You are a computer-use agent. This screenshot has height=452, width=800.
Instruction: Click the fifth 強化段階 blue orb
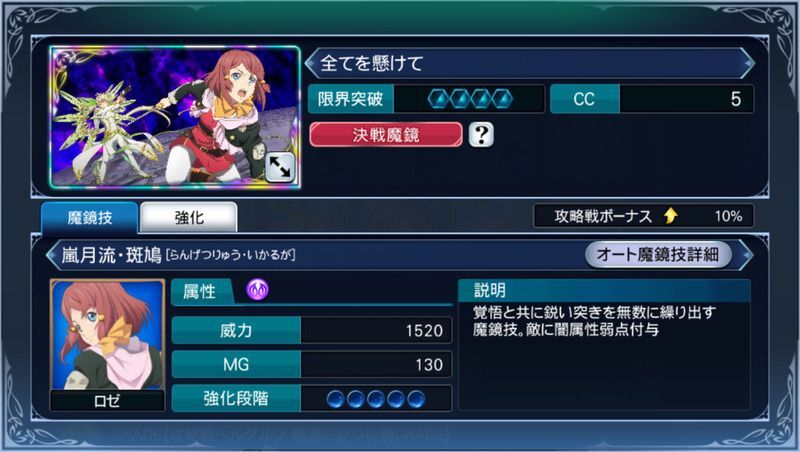click(x=416, y=399)
